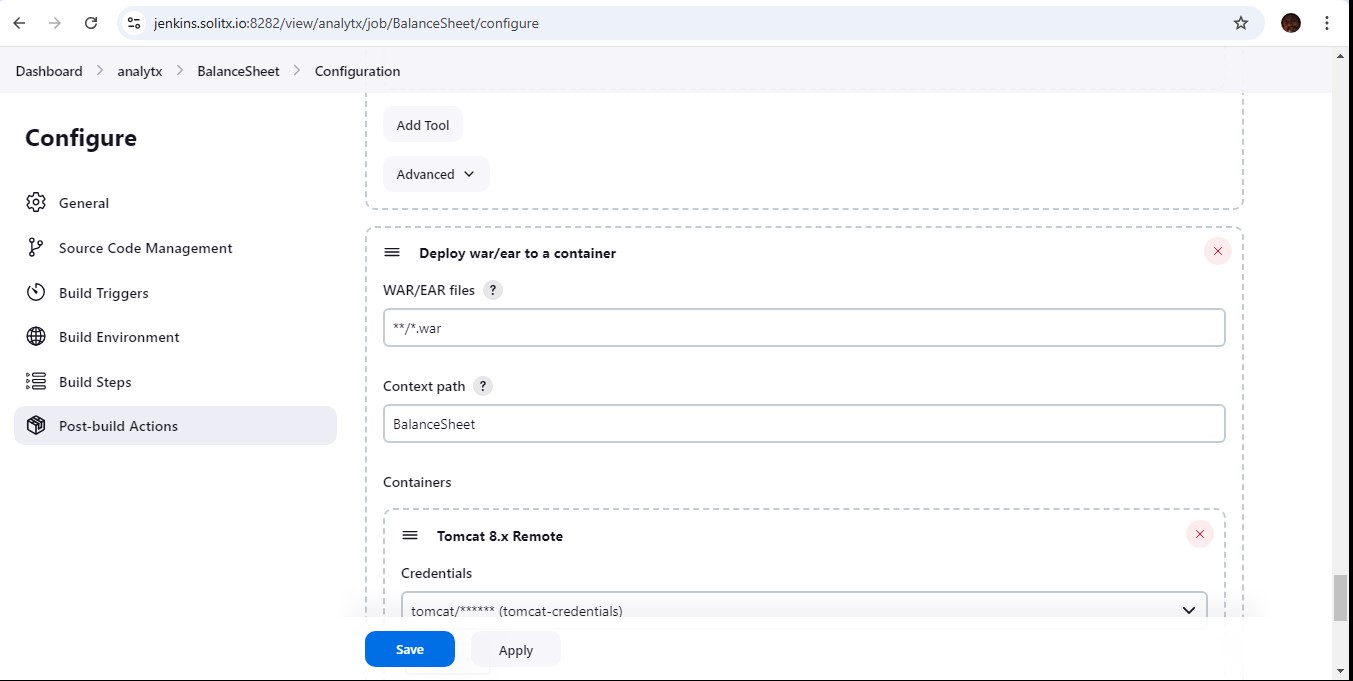Save the job configuration
The height and width of the screenshot is (681, 1353).
[409, 649]
